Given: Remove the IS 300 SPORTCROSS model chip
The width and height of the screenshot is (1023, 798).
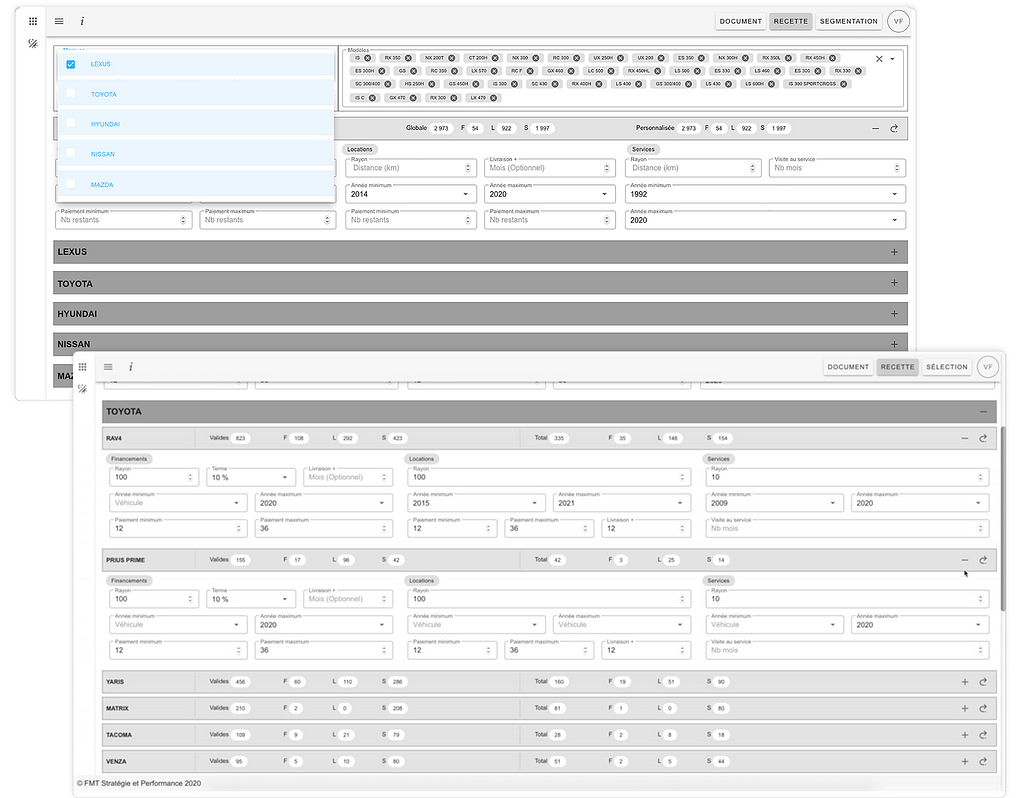Looking at the screenshot, I should tap(844, 84).
